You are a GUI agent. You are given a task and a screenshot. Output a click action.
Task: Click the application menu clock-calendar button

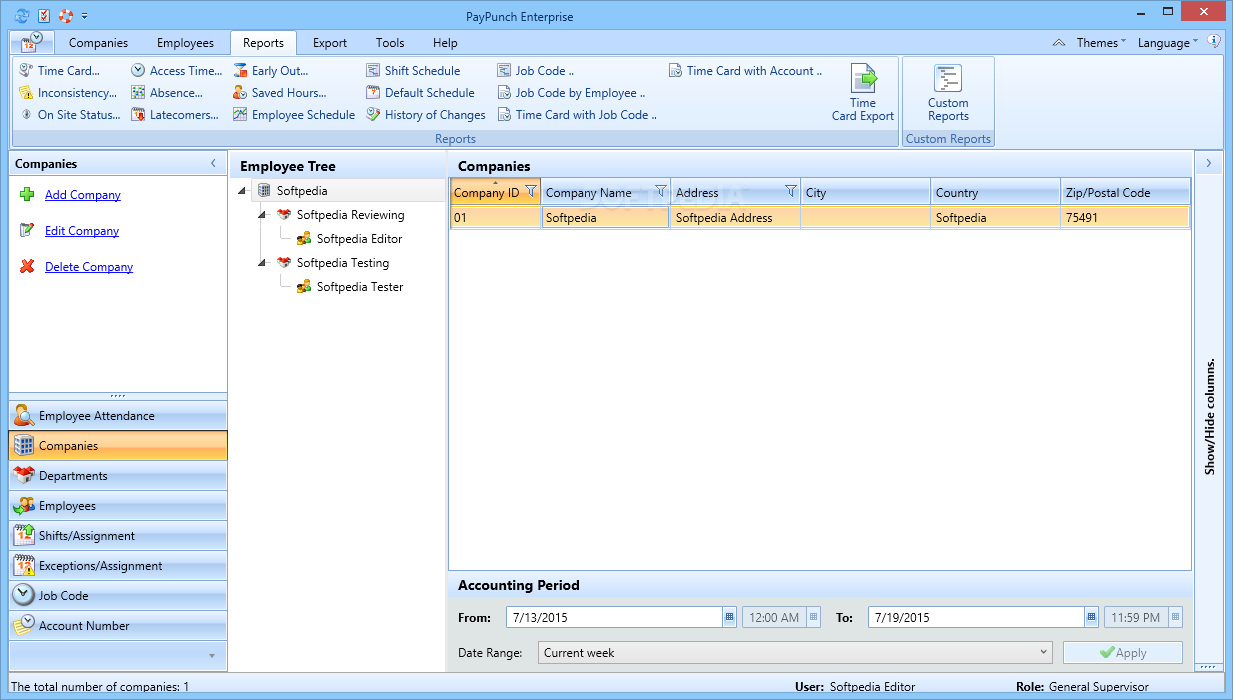[x=33, y=43]
